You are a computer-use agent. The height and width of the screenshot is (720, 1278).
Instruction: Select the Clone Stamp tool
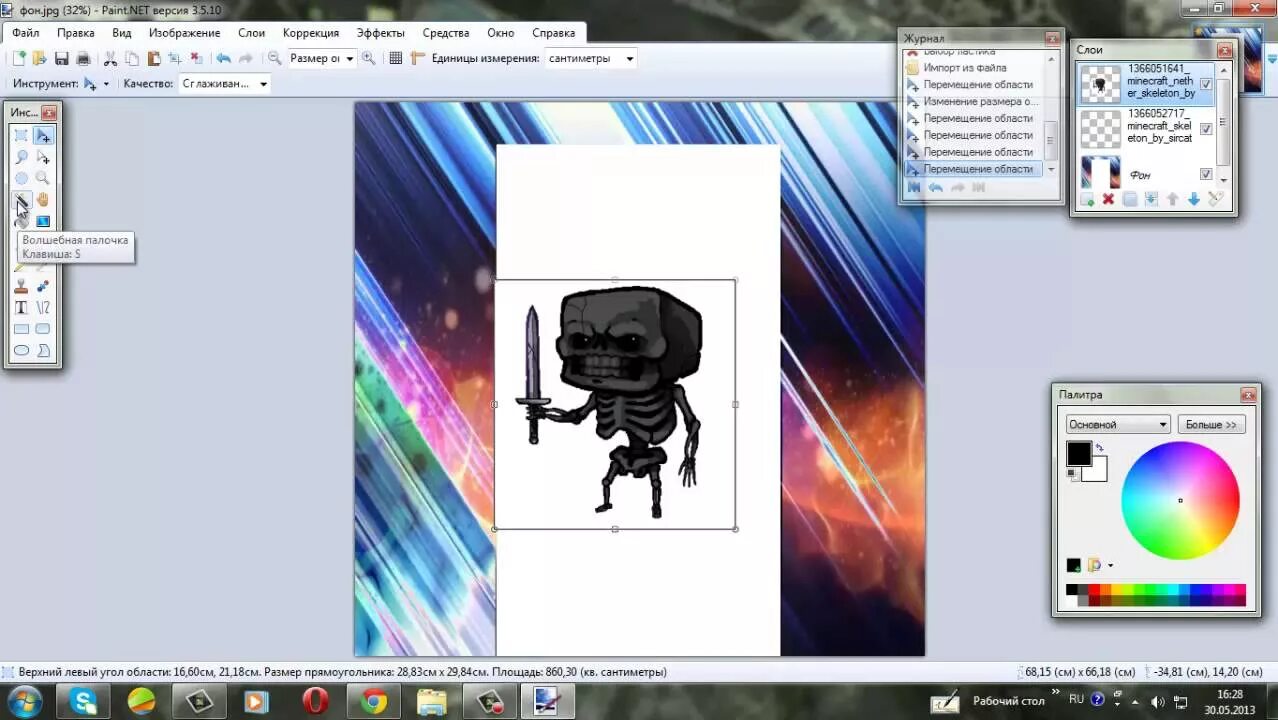click(x=21, y=287)
